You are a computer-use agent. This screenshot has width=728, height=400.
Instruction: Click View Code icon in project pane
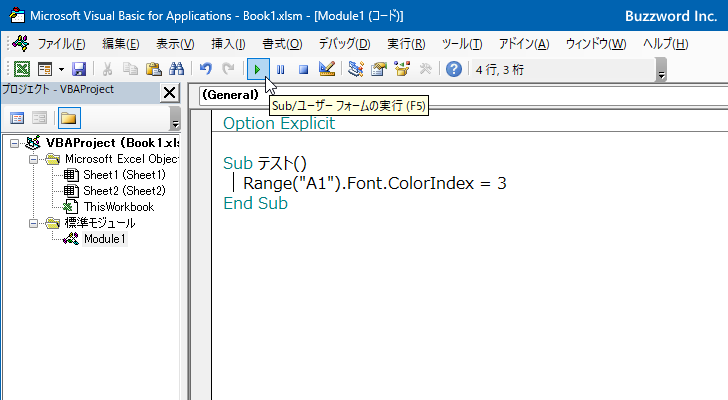(x=17, y=118)
